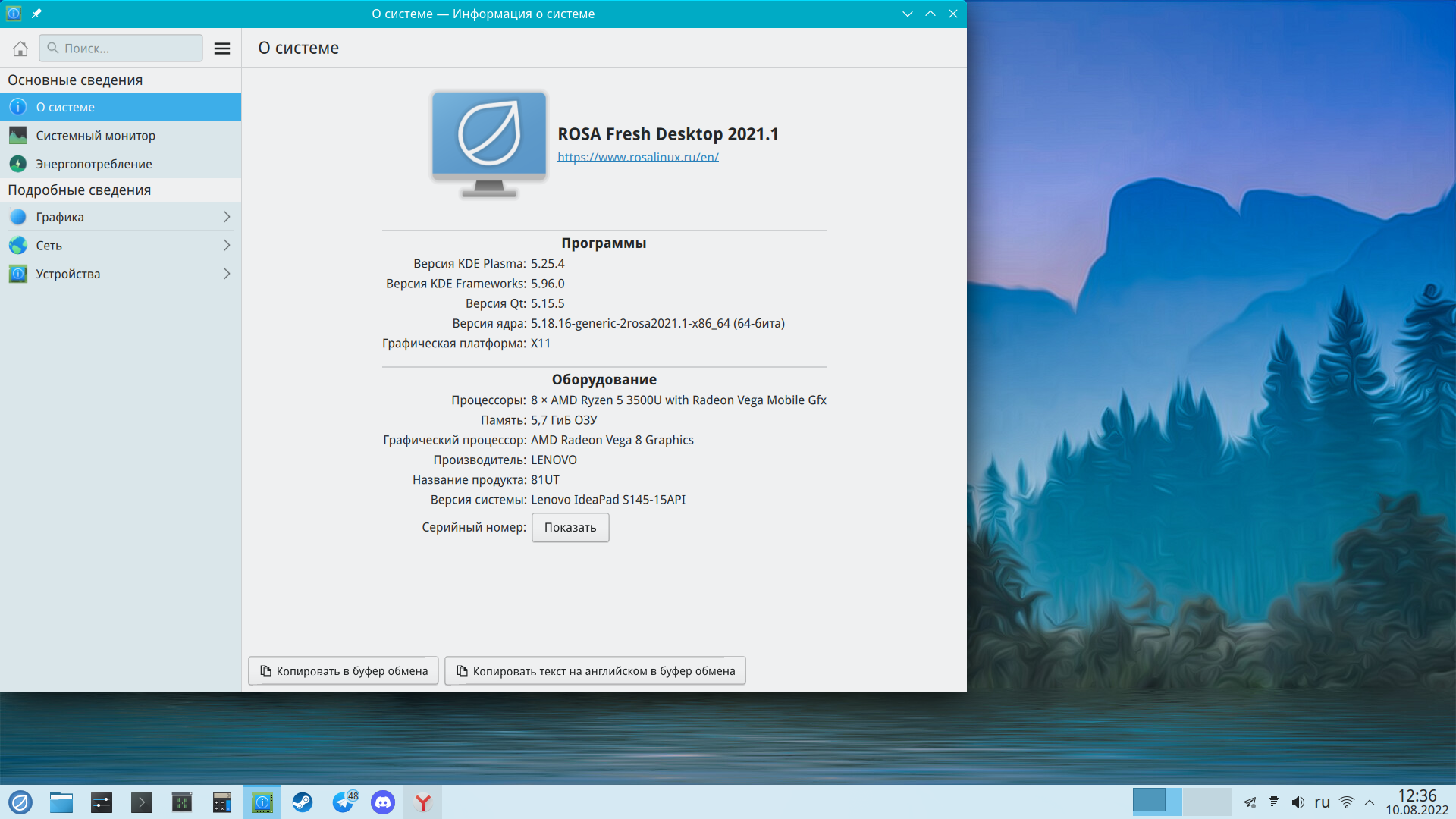Open Discord from the taskbar
1456x819 pixels.
[383, 802]
